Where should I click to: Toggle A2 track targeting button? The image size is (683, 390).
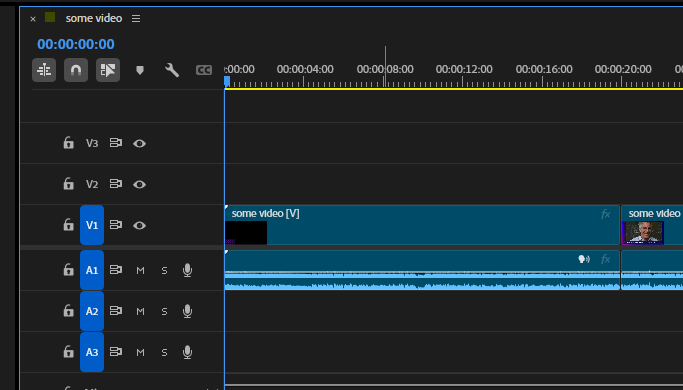92,311
